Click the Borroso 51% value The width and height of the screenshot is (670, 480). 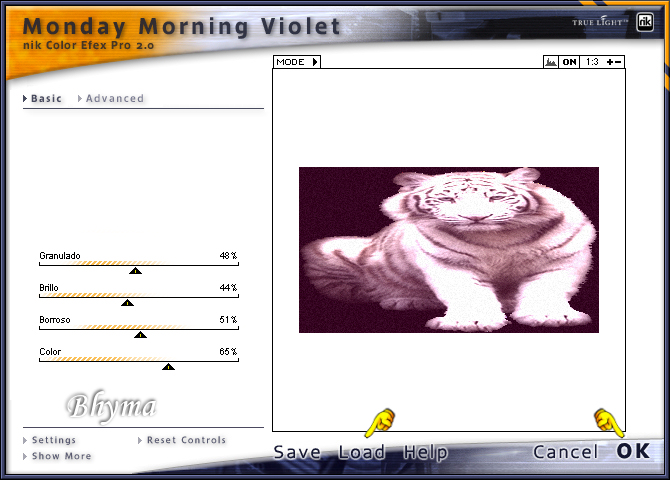[228, 320]
